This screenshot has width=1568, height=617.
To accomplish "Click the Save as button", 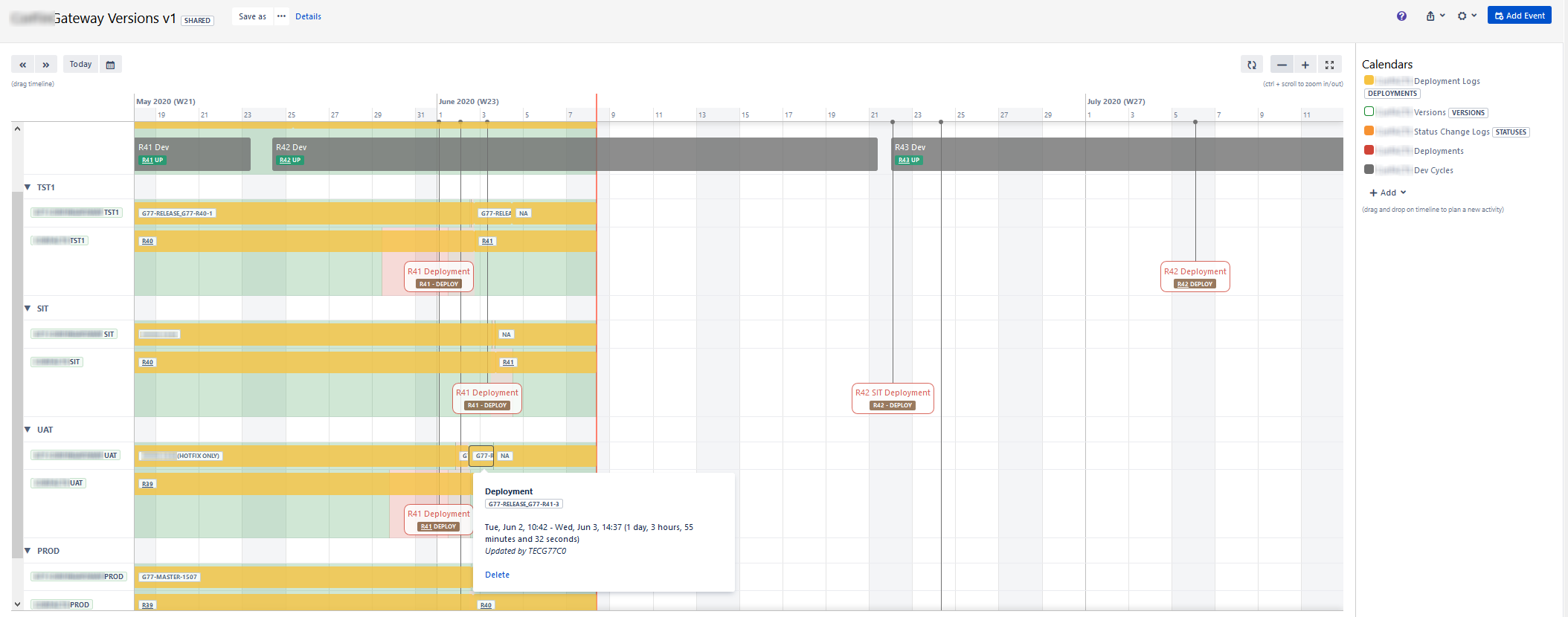I will (x=252, y=16).
